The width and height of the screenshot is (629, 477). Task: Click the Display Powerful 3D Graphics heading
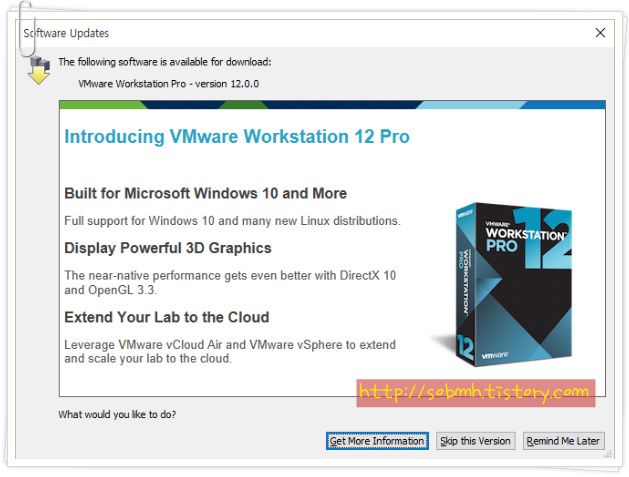pos(168,248)
